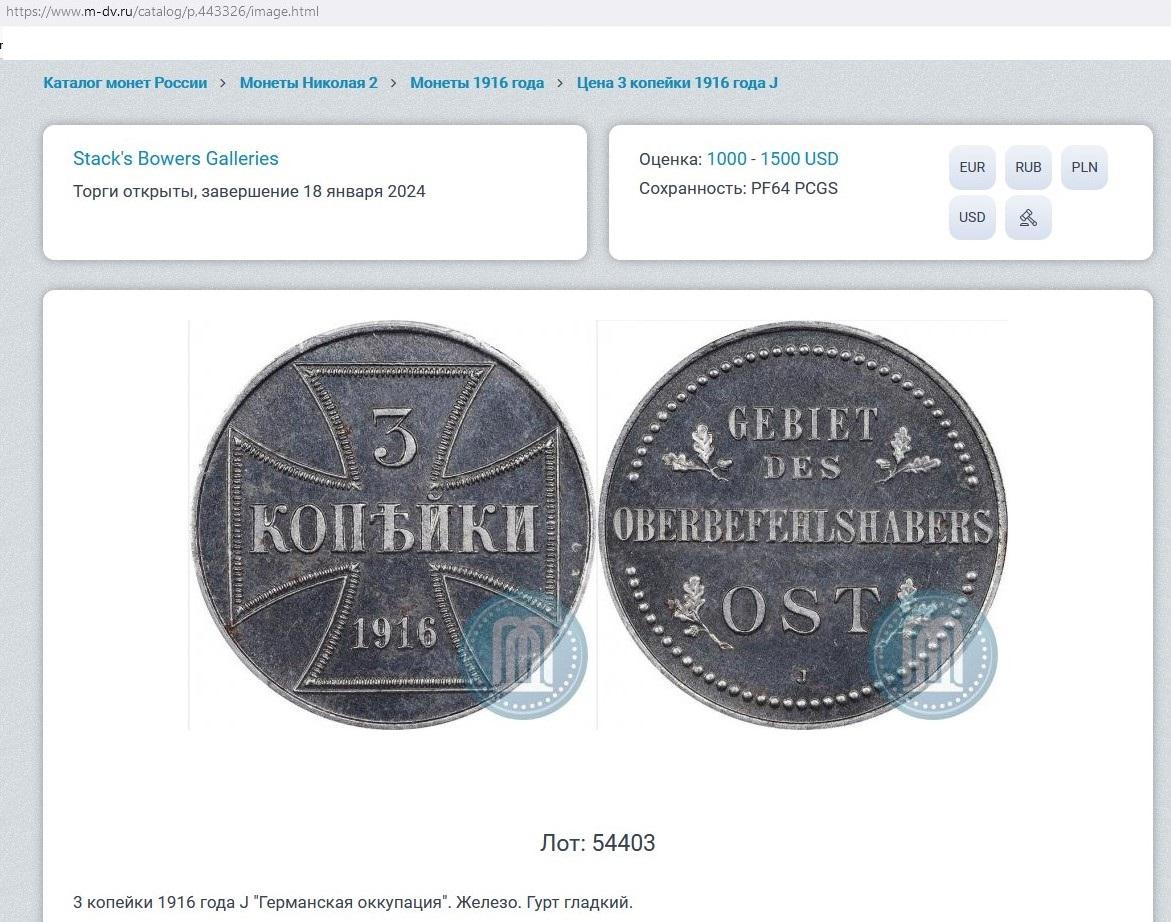Click the watermark logo on the reverse image

click(934, 655)
